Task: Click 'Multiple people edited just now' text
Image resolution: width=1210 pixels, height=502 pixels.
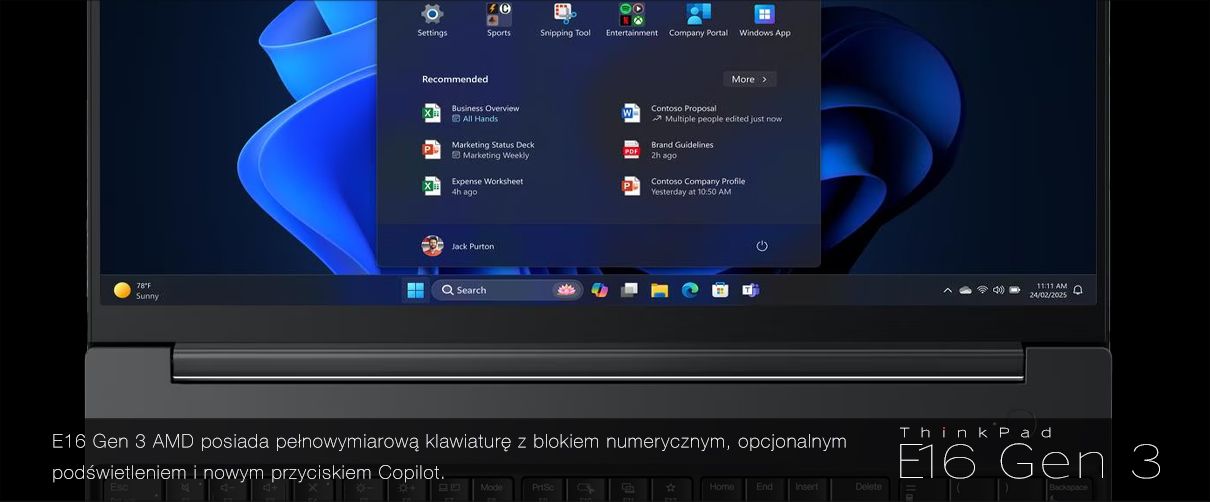Action: click(x=724, y=119)
